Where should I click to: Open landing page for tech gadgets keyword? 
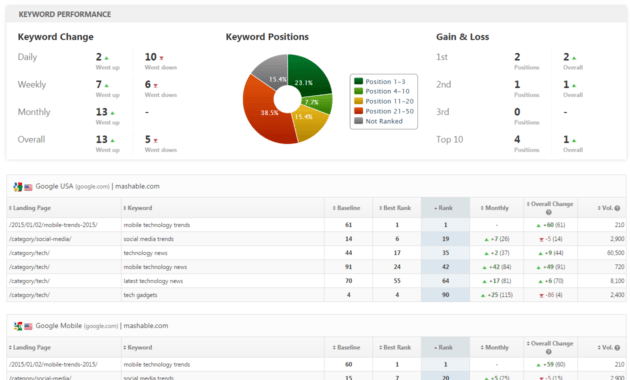click(29, 295)
